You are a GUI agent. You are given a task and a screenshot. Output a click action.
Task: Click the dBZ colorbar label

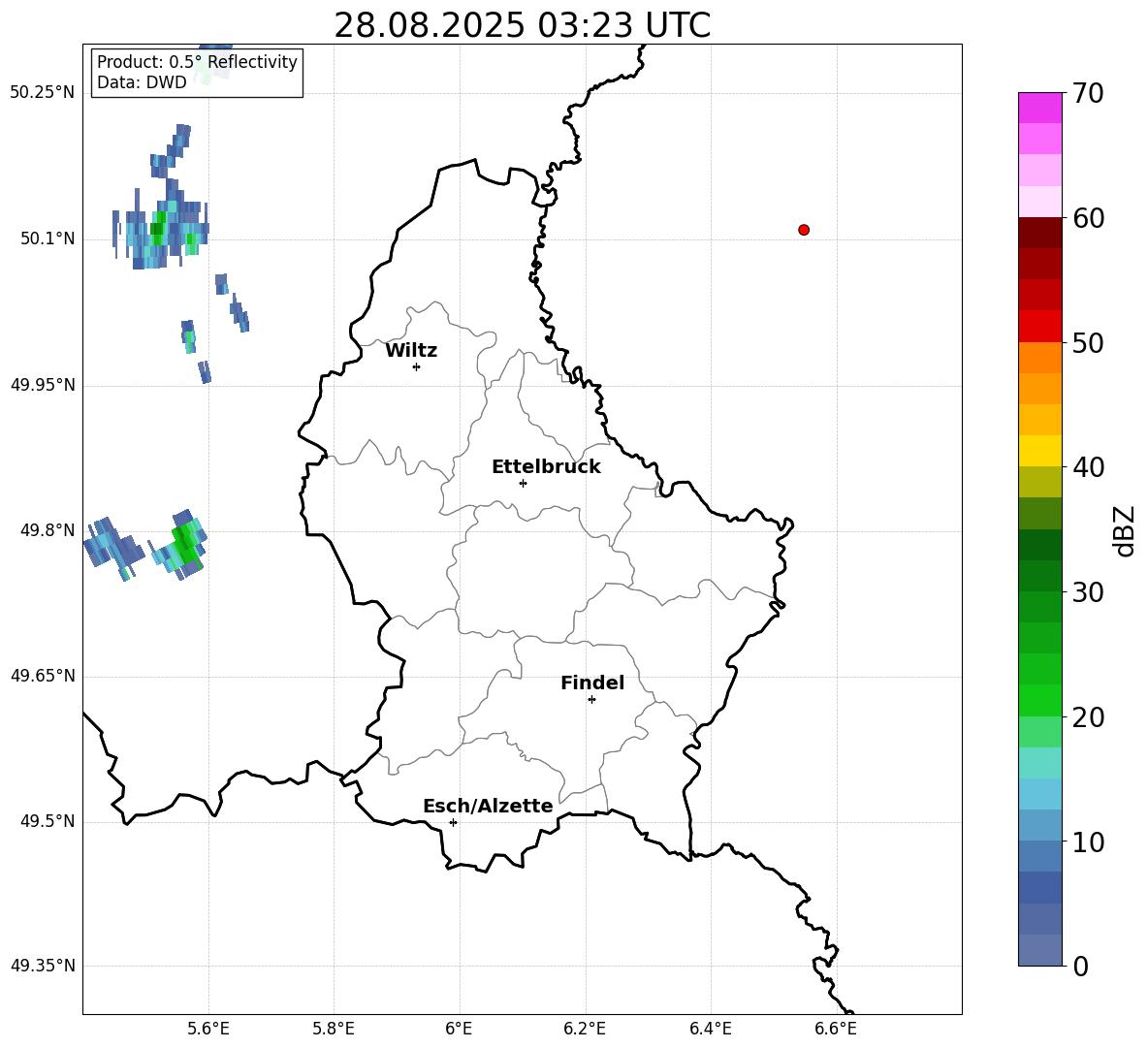coord(1126,530)
